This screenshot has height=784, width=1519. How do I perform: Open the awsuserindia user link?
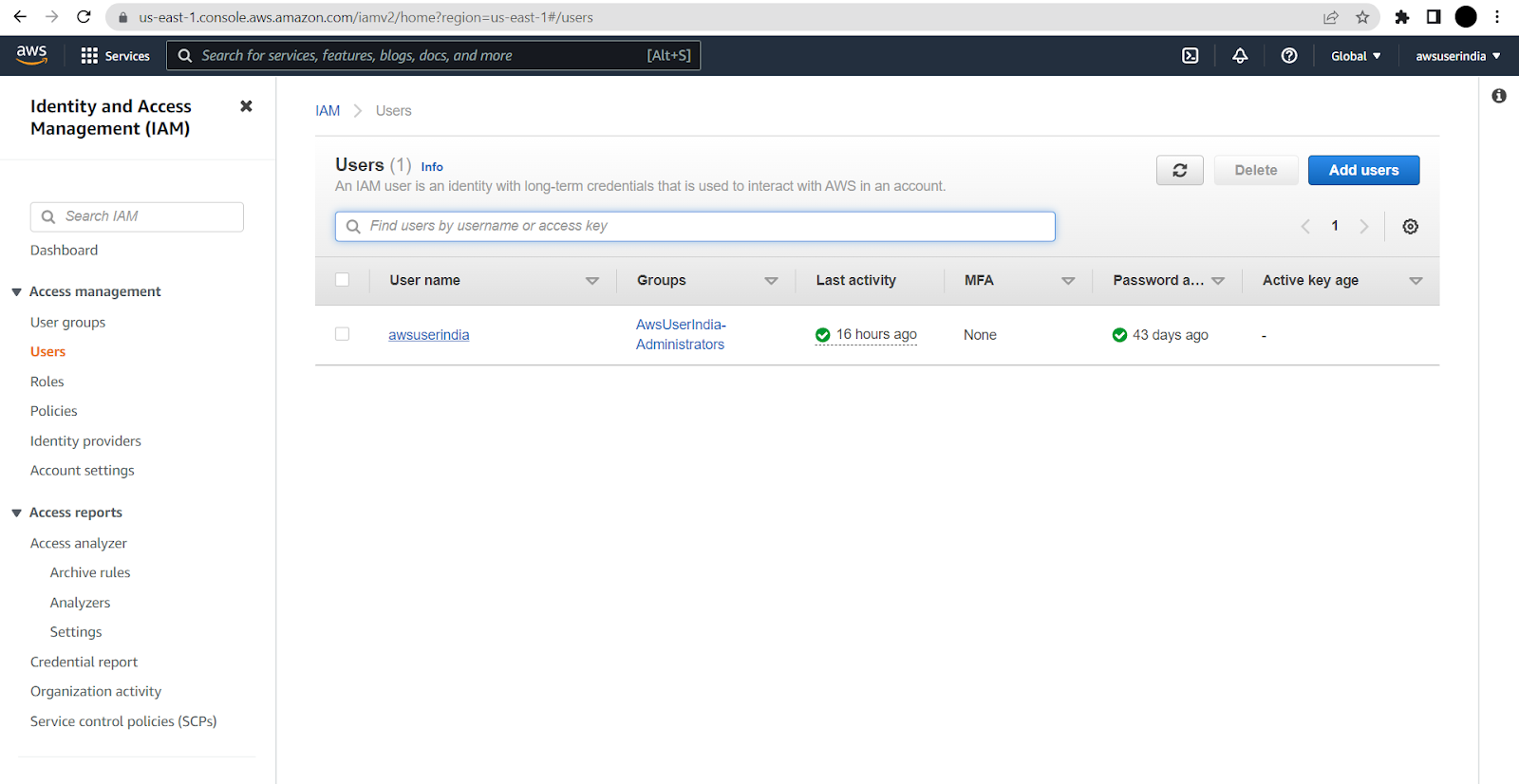[428, 335]
